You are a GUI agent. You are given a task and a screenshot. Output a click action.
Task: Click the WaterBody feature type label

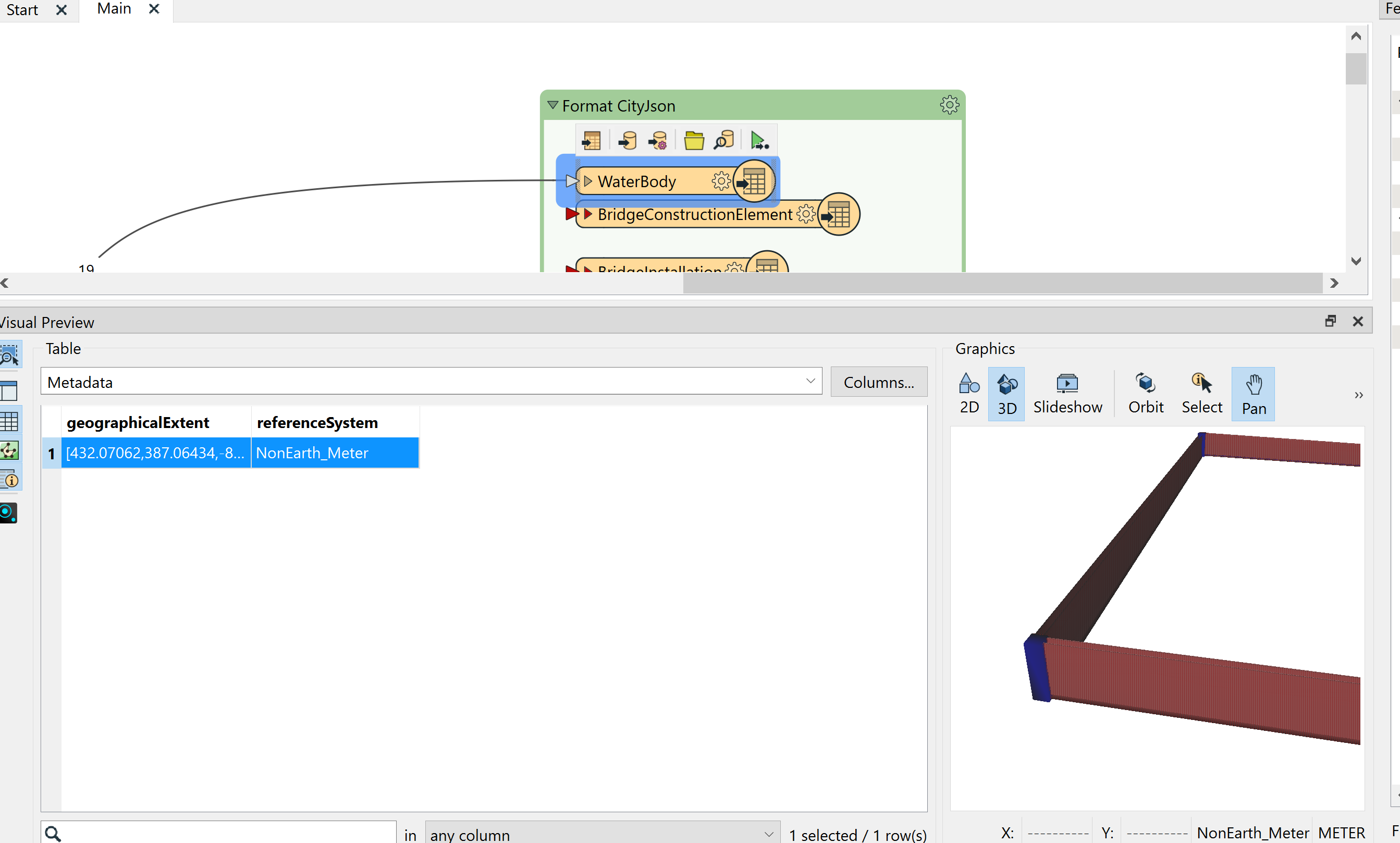point(637,181)
